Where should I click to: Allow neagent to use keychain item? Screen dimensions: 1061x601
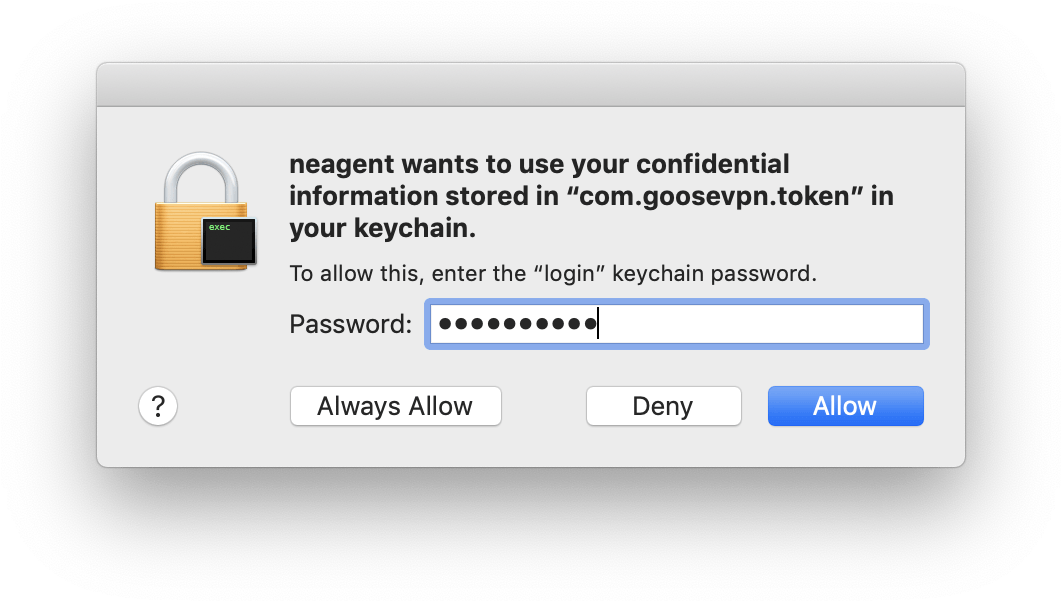coord(846,406)
